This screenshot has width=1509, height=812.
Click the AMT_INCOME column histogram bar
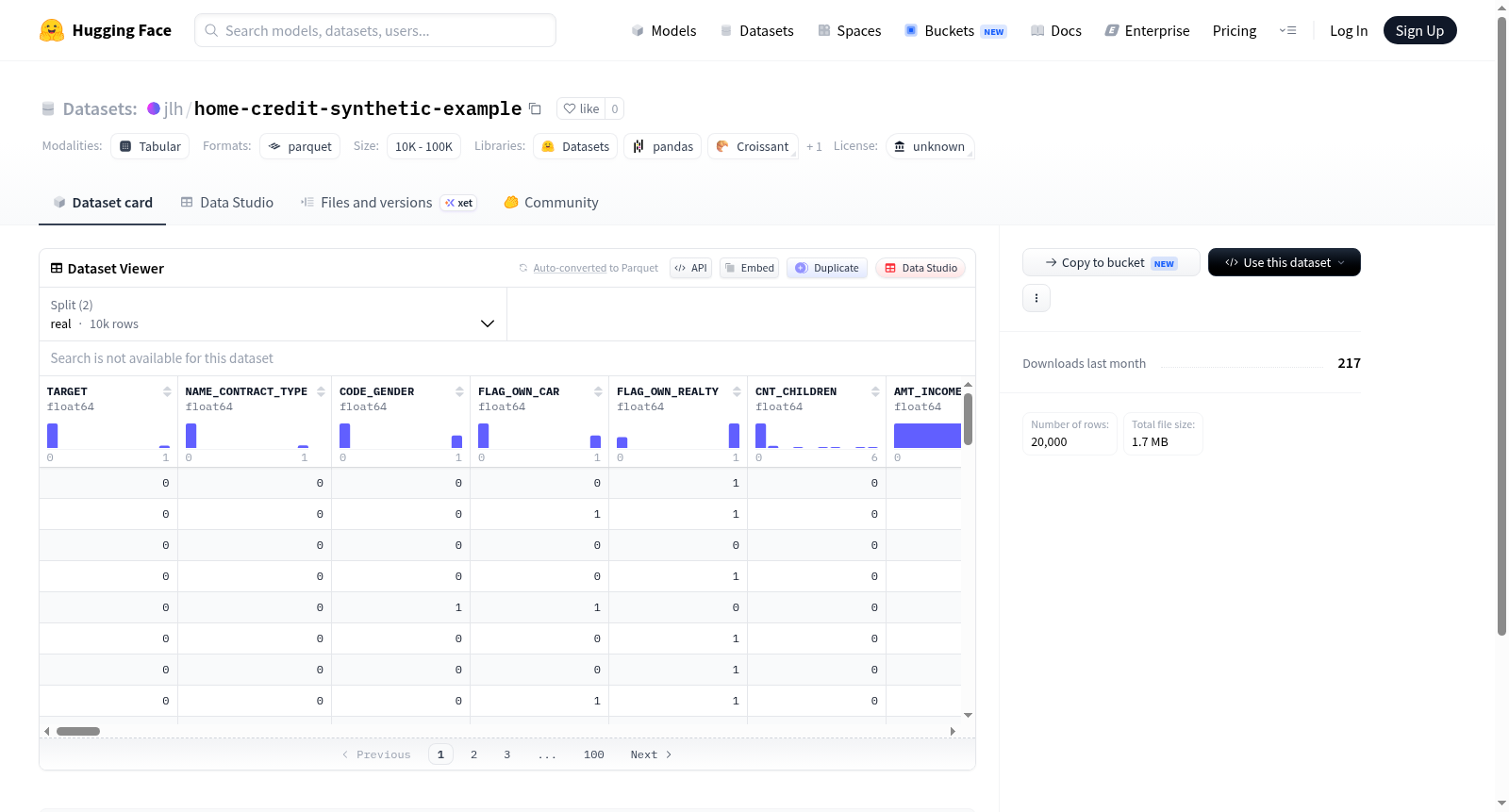point(927,436)
